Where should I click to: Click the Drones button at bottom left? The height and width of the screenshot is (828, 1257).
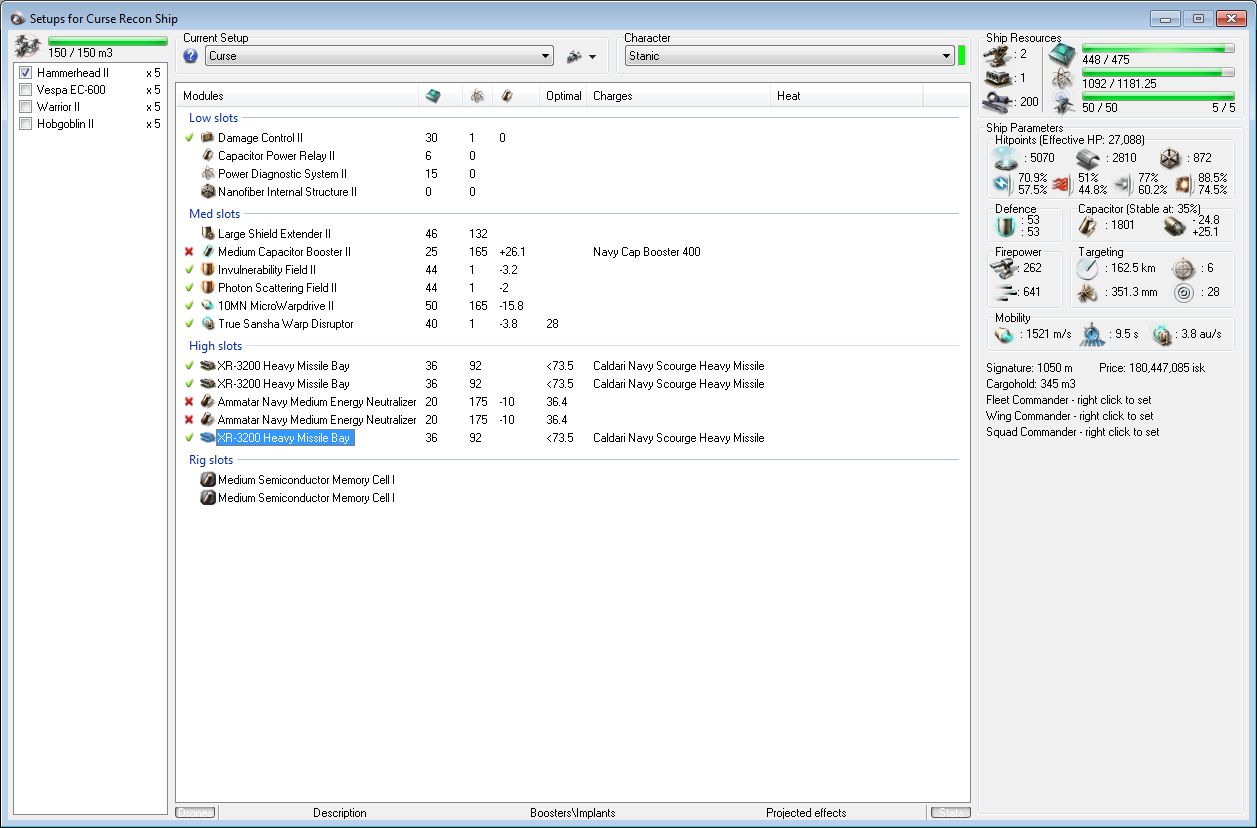196,813
